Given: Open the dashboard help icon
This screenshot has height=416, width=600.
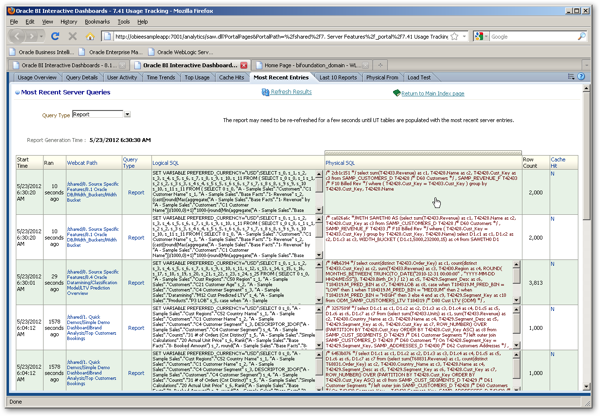Looking at the screenshot, I should (x=581, y=77).
